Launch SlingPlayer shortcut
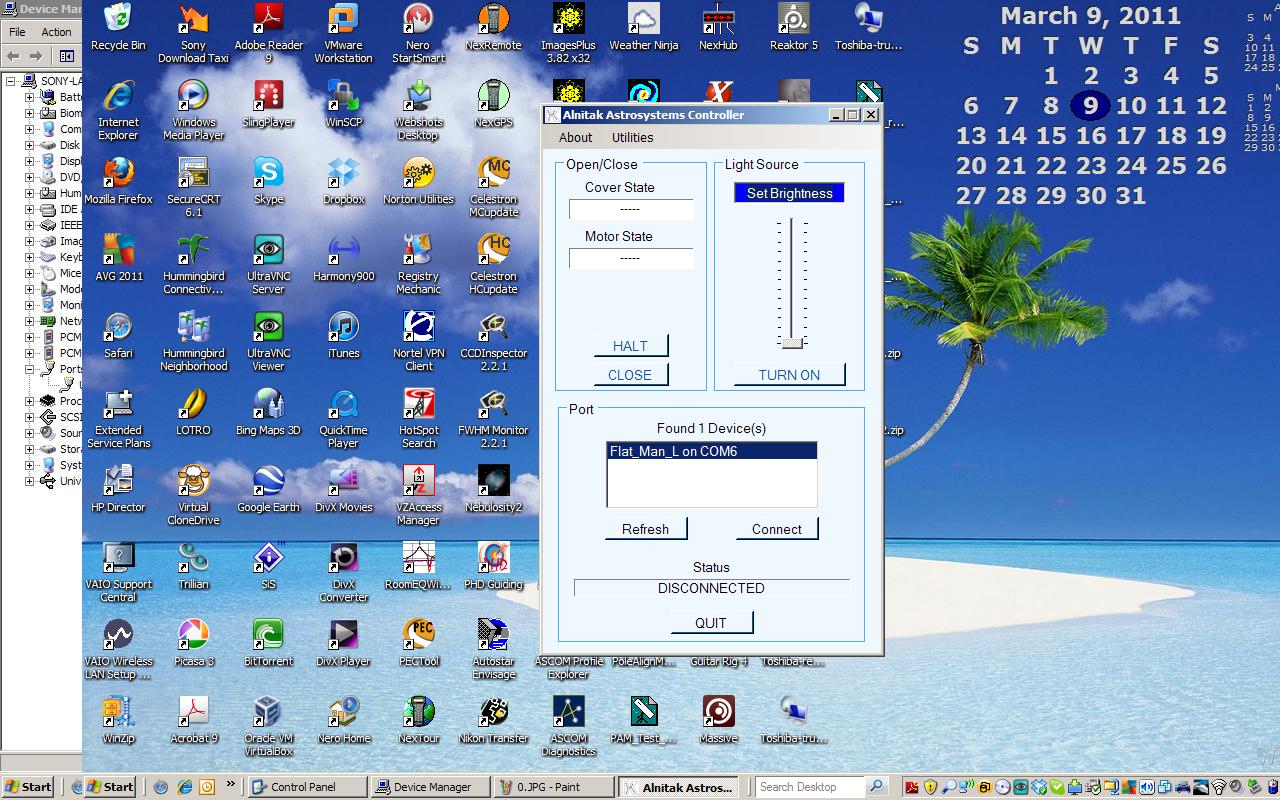 click(268, 104)
